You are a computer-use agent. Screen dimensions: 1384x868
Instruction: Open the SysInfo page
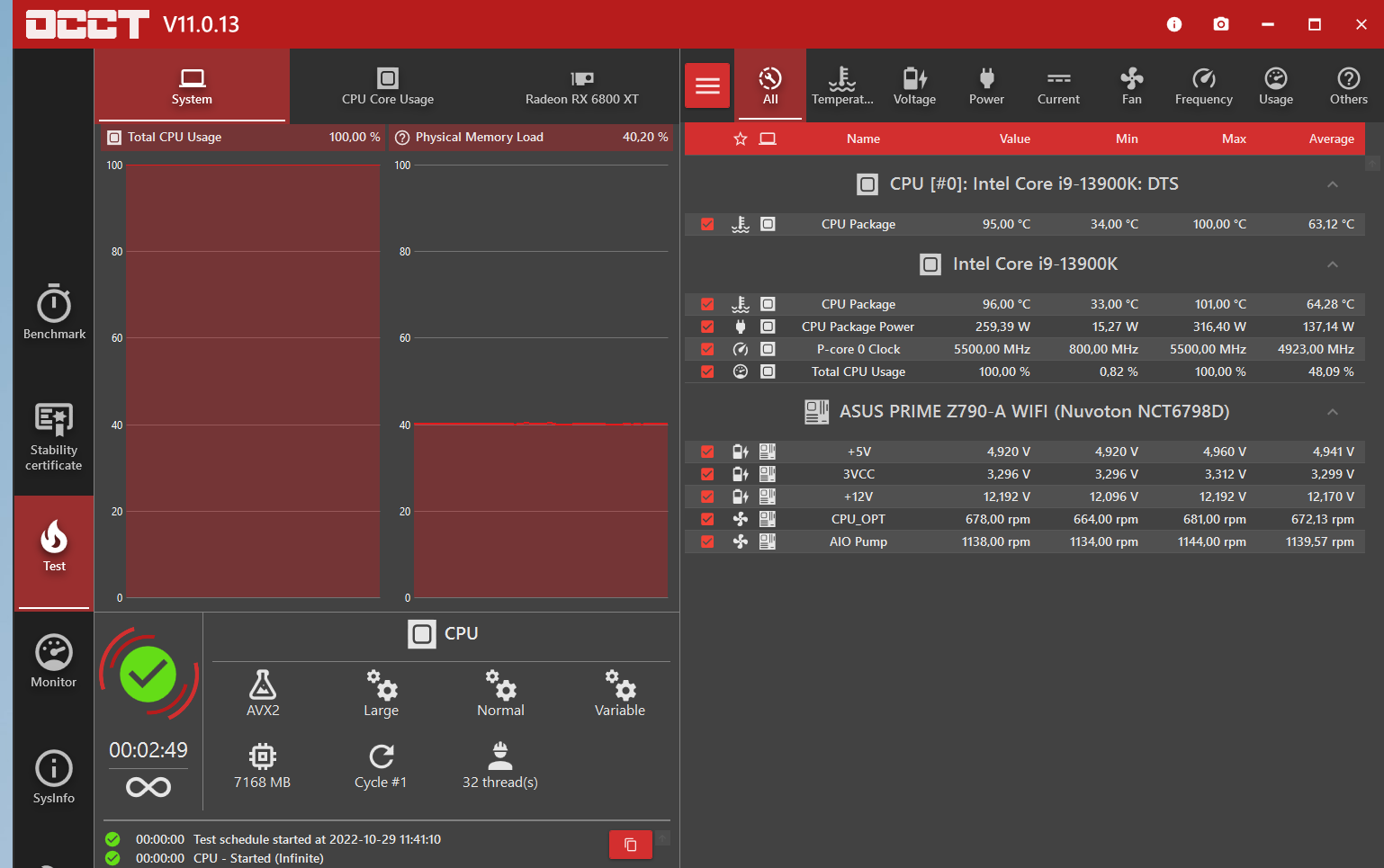(54, 777)
